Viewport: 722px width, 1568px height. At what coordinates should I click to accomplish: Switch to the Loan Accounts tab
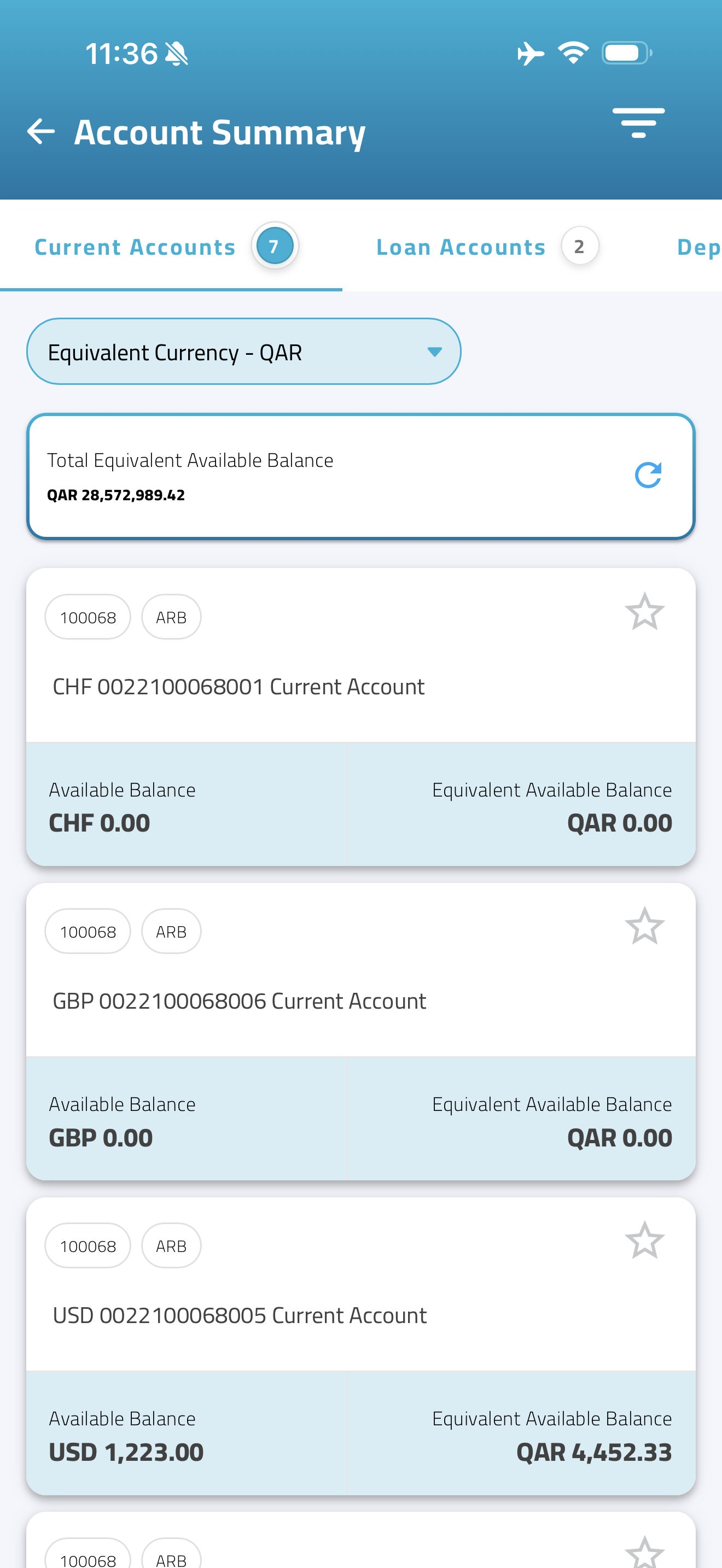pos(487,247)
